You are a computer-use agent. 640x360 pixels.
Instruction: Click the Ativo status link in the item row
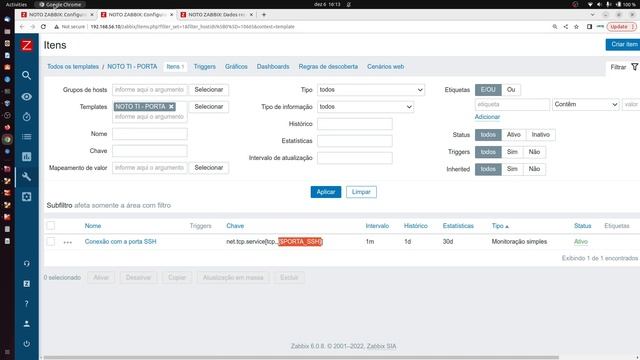point(580,242)
